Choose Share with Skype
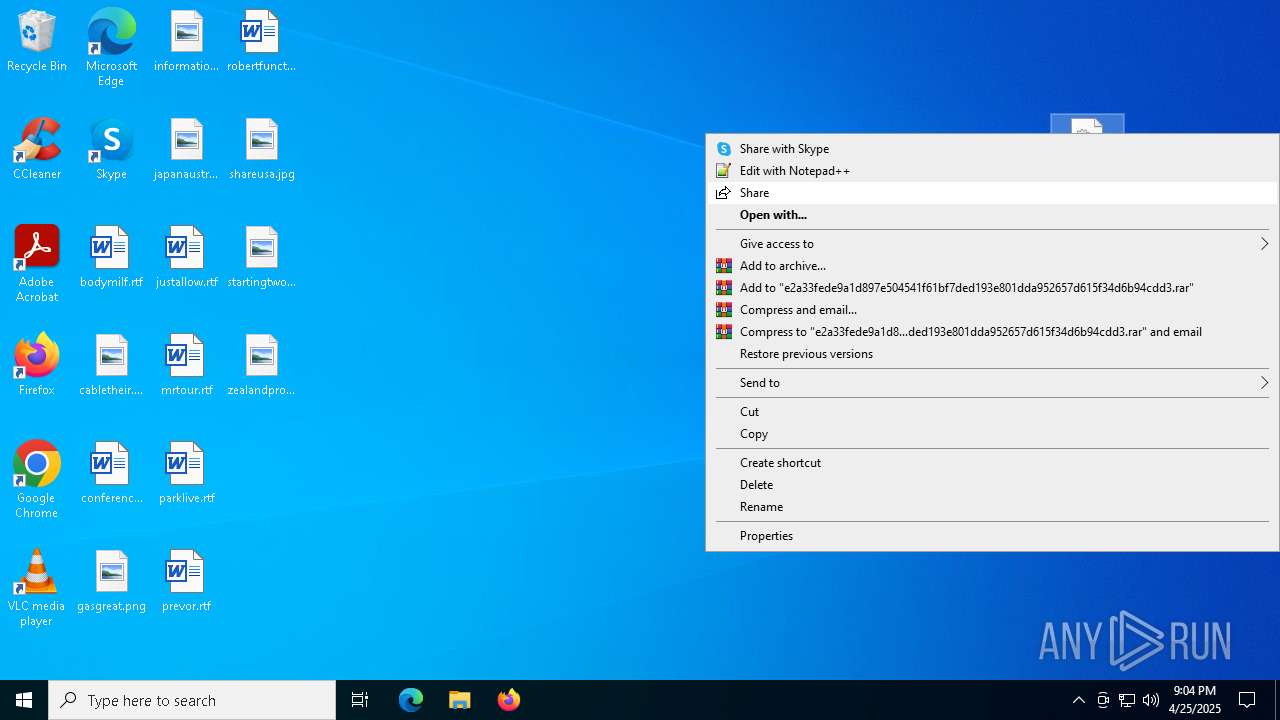Screen dimensions: 1280x720 click(992, 149)
